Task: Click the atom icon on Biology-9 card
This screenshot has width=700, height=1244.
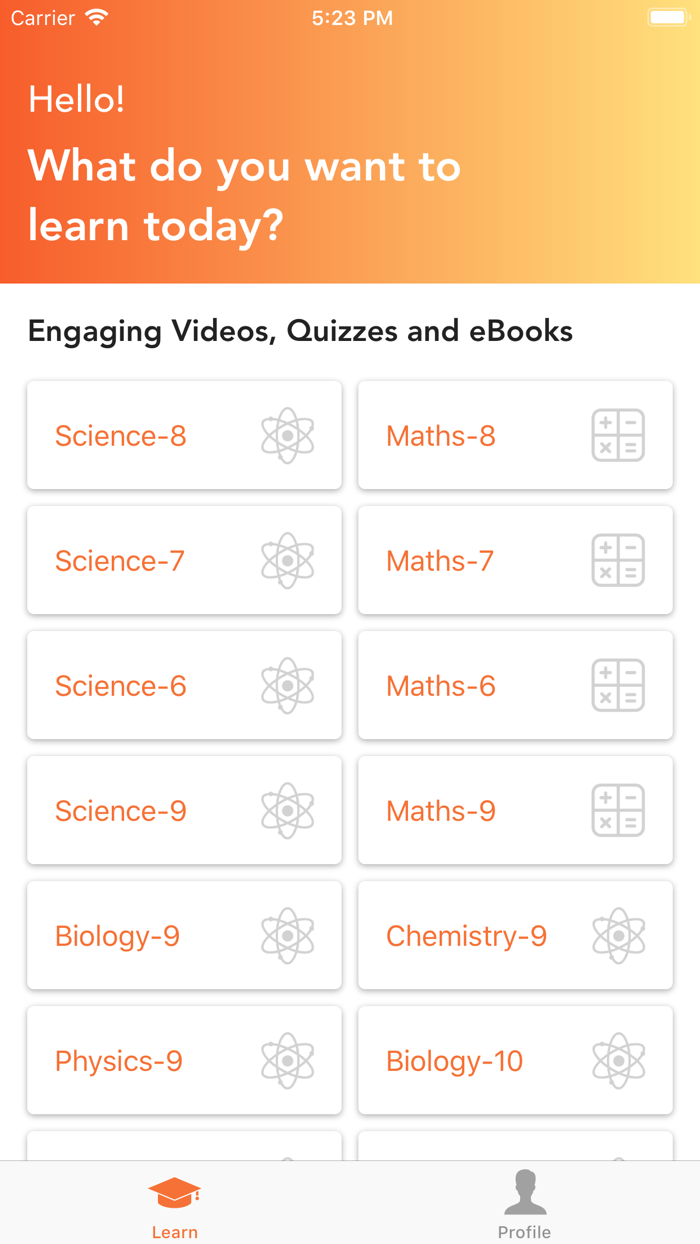Action: click(288, 935)
